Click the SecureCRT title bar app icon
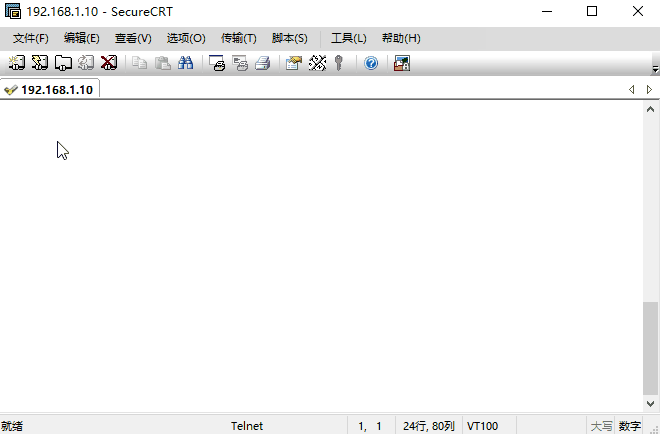The image size is (660, 434). pyautogui.click(x=13, y=11)
